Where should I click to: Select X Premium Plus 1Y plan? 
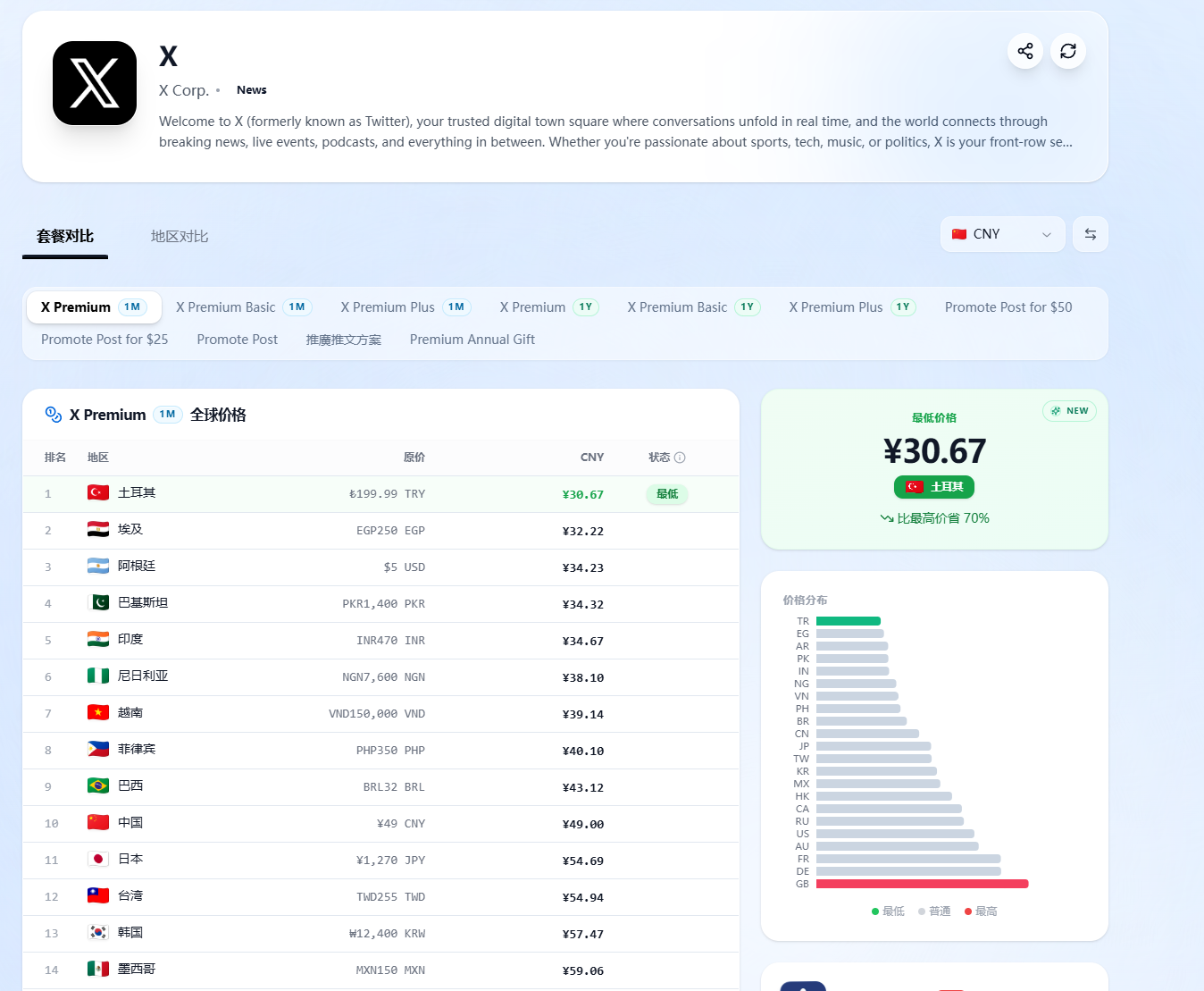[x=851, y=307]
